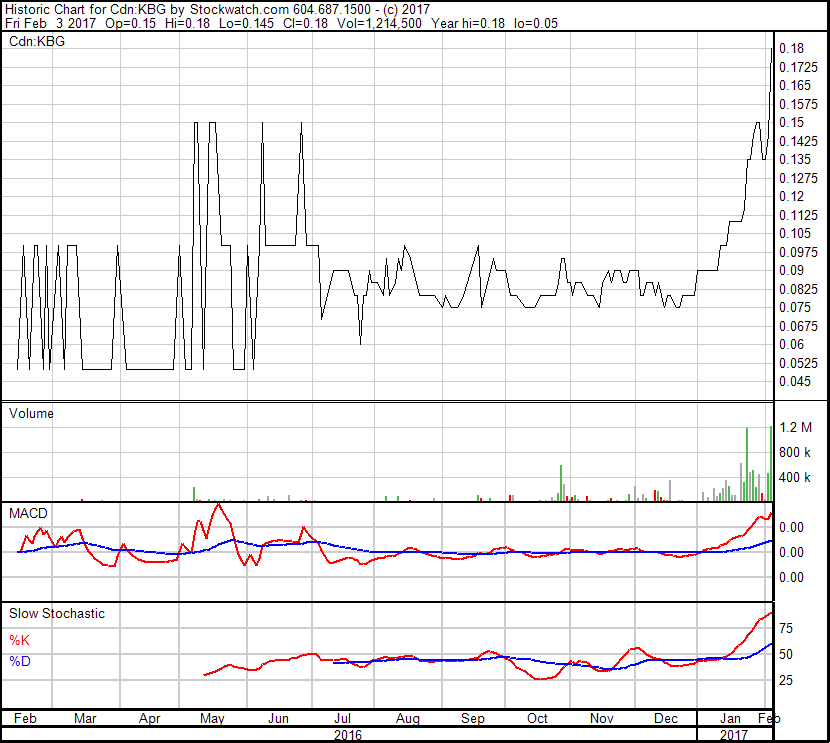Click the '2016' year label
Image resolution: width=830 pixels, height=743 pixels.
[x=348, y=735]
